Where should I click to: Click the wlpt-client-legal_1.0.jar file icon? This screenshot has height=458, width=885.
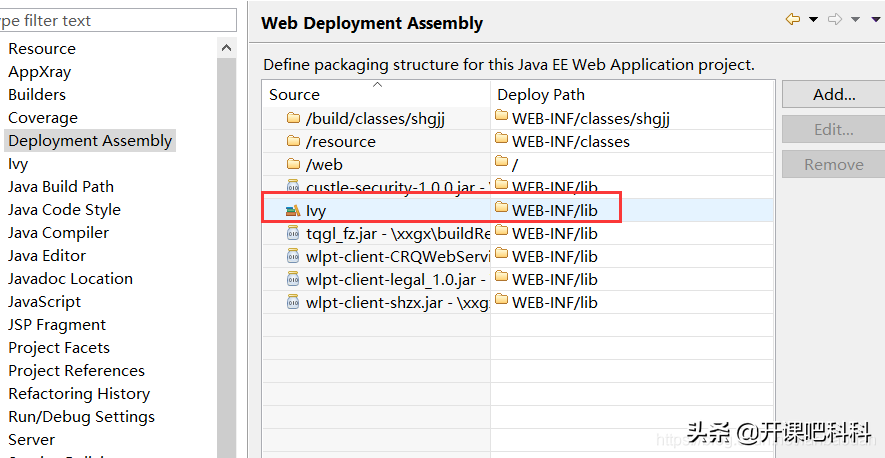click(x=293, y=279)
